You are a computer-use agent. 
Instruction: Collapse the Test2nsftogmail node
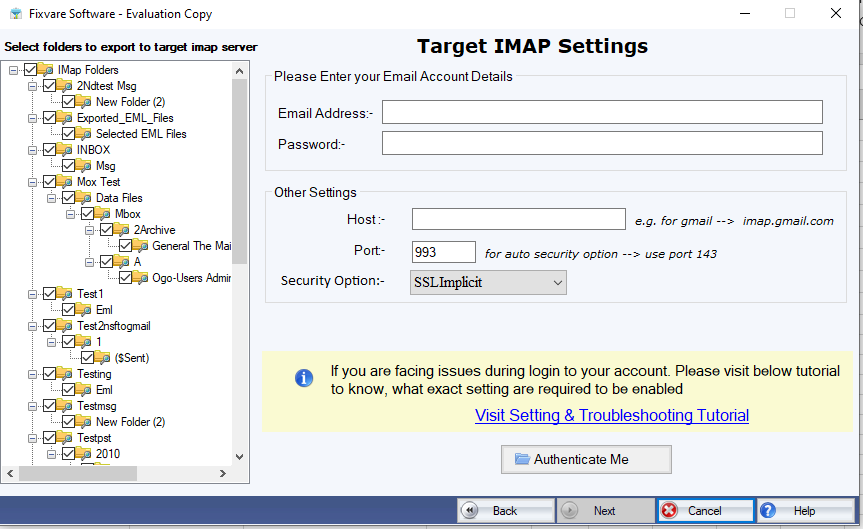click(32, 326)
